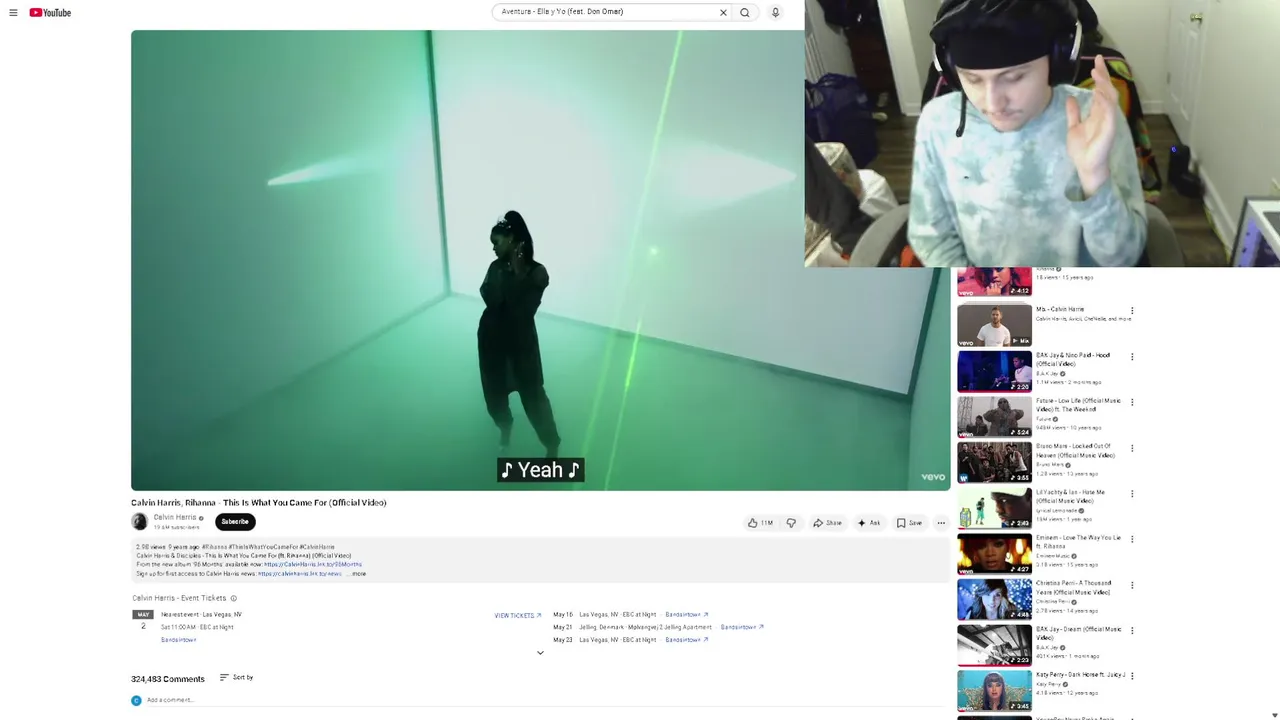This screenshot has width=1280, height=720.
Task: Open Eminem Music channel name
Action: [1054, 556]
